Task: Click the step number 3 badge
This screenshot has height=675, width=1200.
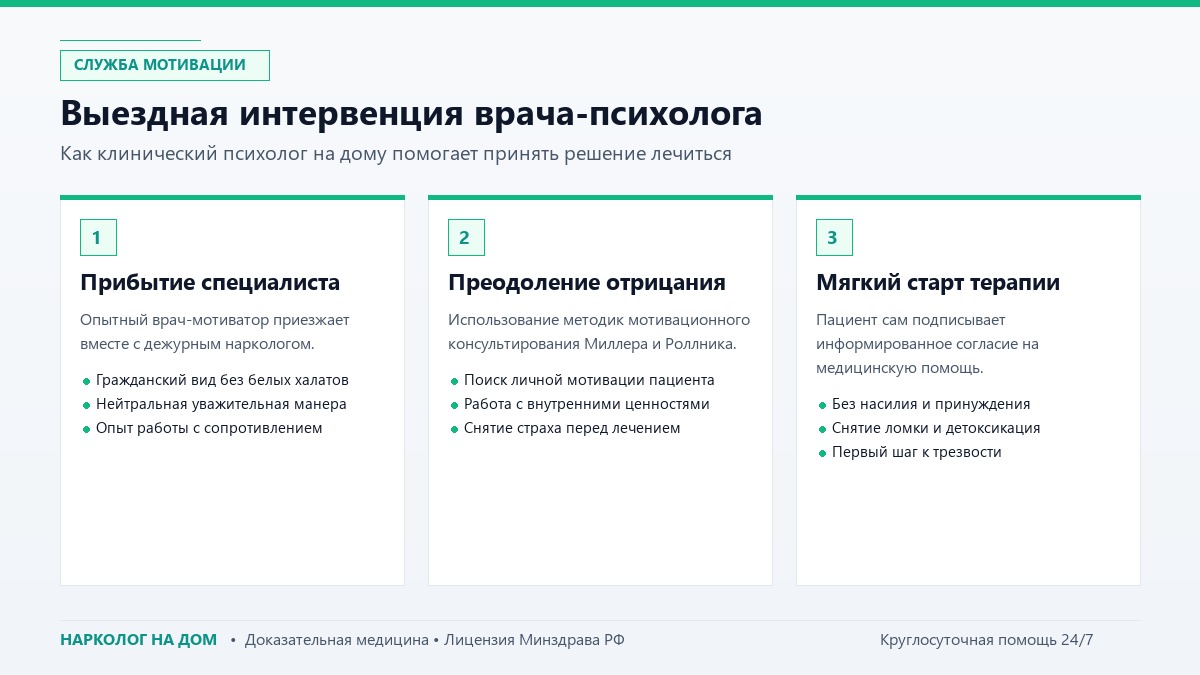Action: click(x=834, y=237)
